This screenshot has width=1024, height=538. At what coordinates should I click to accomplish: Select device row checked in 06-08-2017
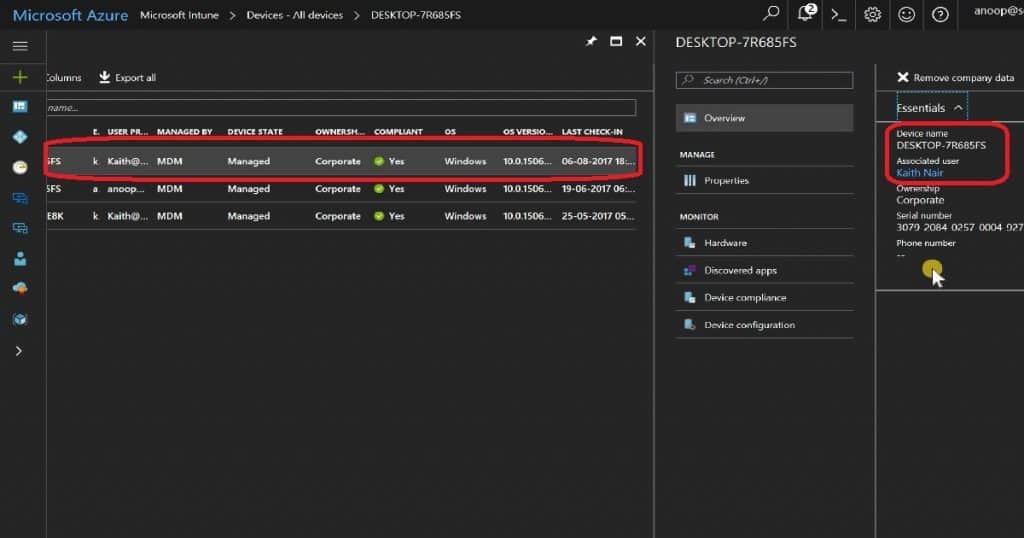click(341, 161)
